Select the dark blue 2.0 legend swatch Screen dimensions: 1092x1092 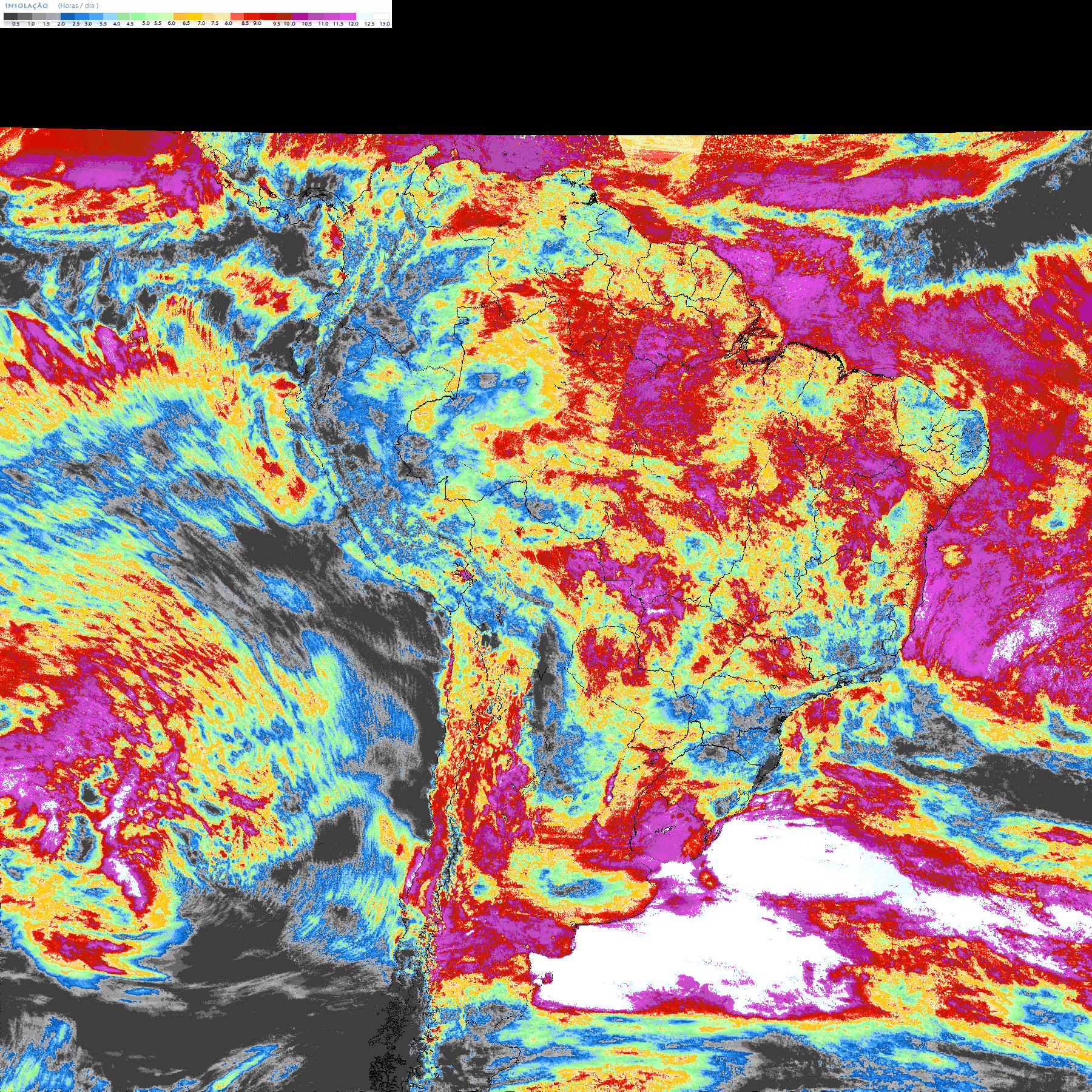67,16
